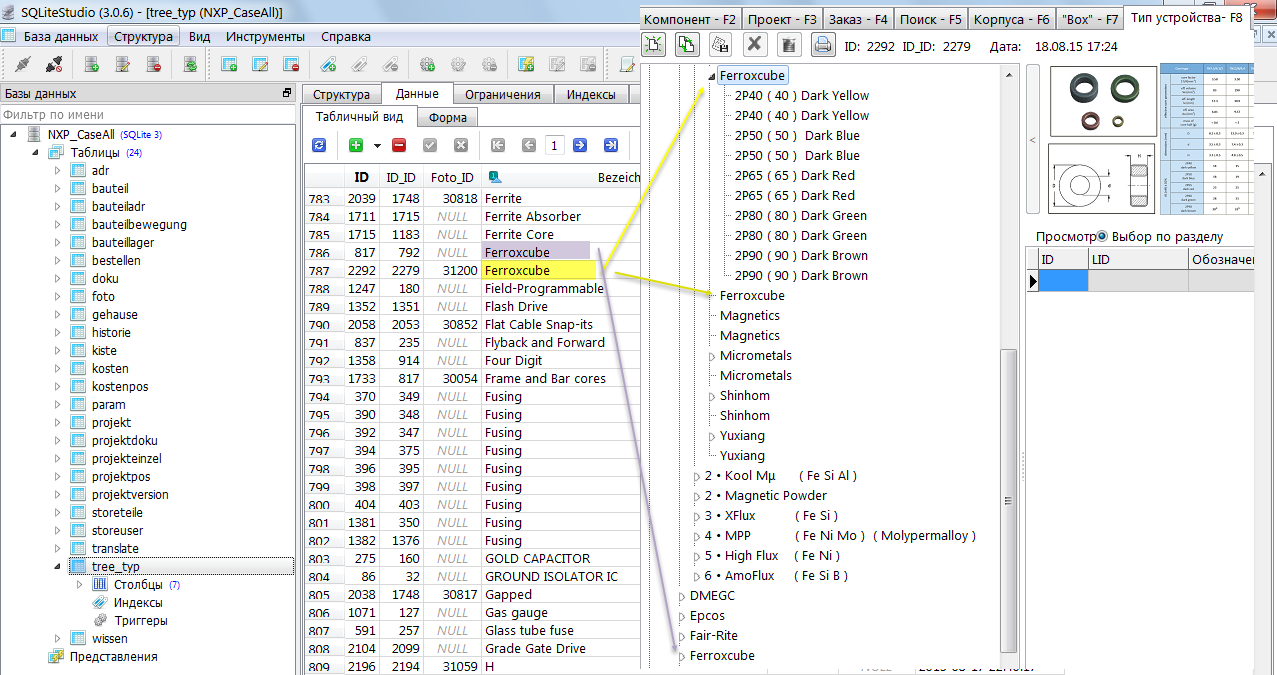Screen dimensions: 1277x675
Task: Refresh table data with blue reload icon
Action: click(319, 145)
